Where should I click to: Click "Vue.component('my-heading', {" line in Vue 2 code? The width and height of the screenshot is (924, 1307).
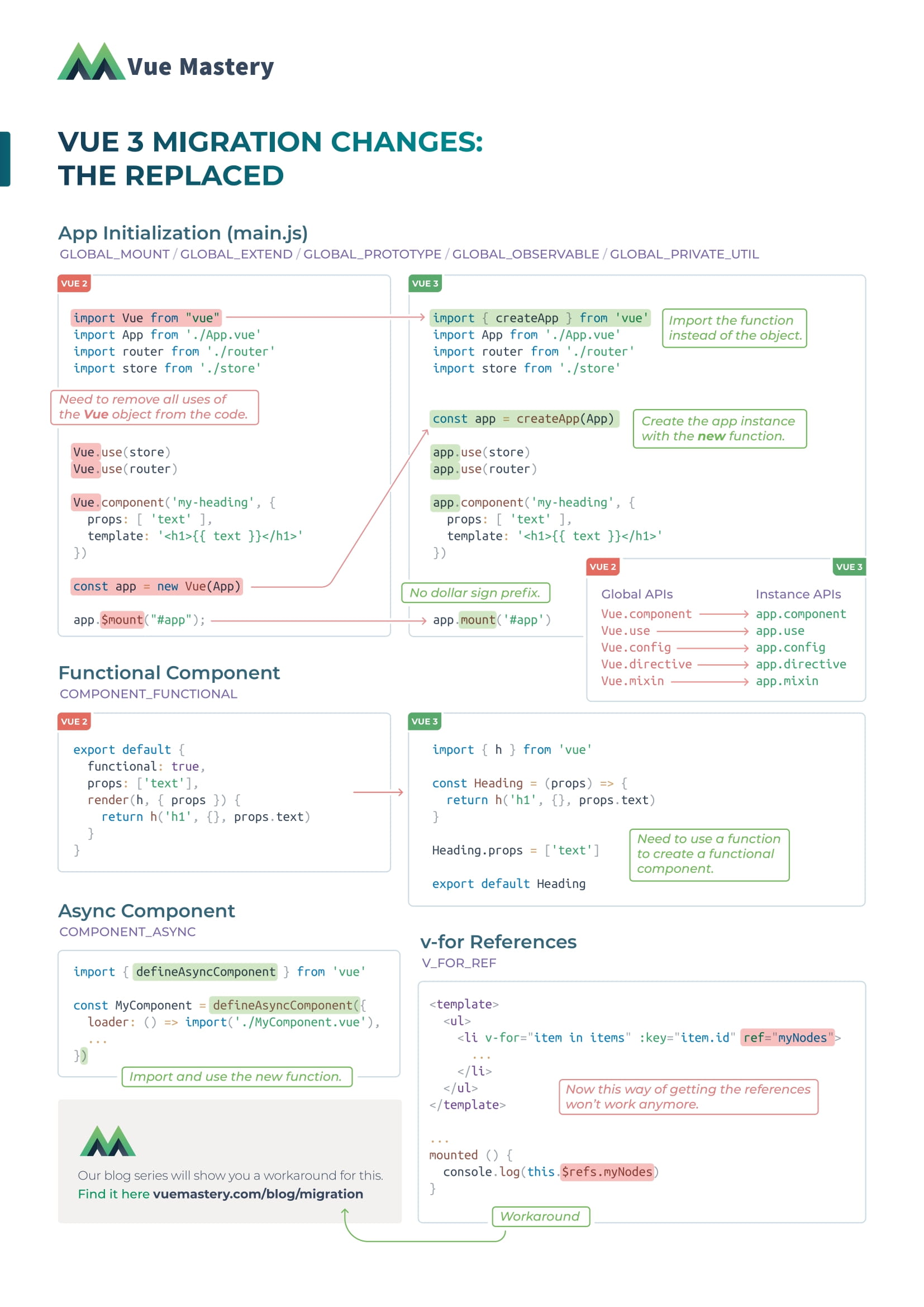(174, 502)
